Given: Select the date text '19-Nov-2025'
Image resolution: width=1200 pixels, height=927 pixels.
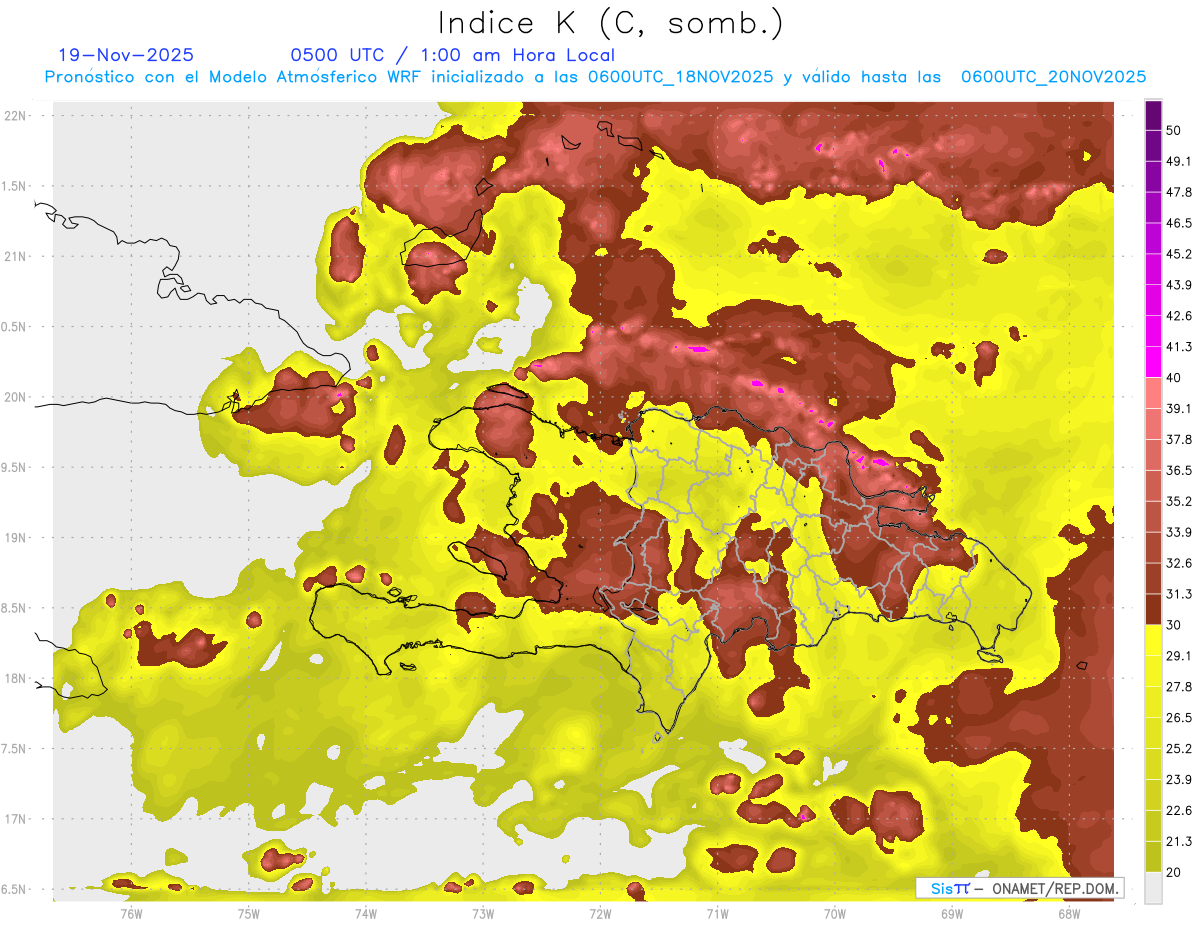Looking at the screenshot, I should (126, 55).
